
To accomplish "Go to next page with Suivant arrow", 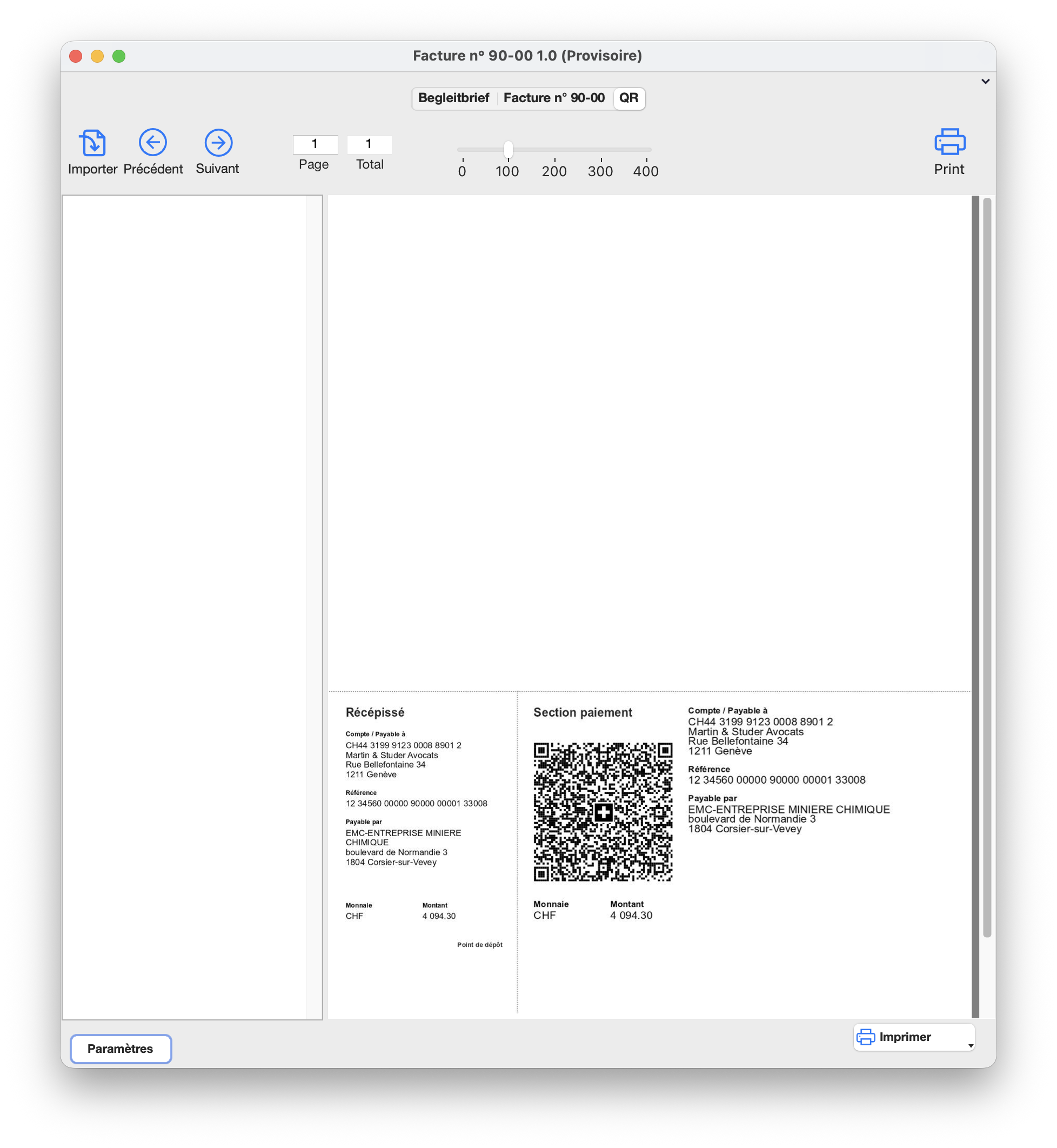I will pos(218,143).
